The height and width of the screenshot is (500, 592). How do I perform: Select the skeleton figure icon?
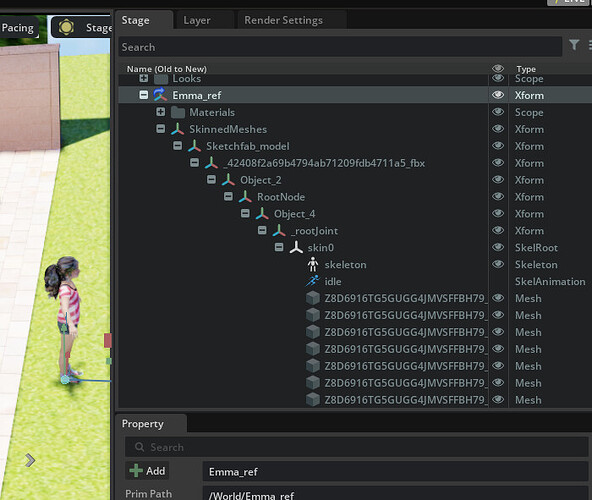[x=313, y=264]
